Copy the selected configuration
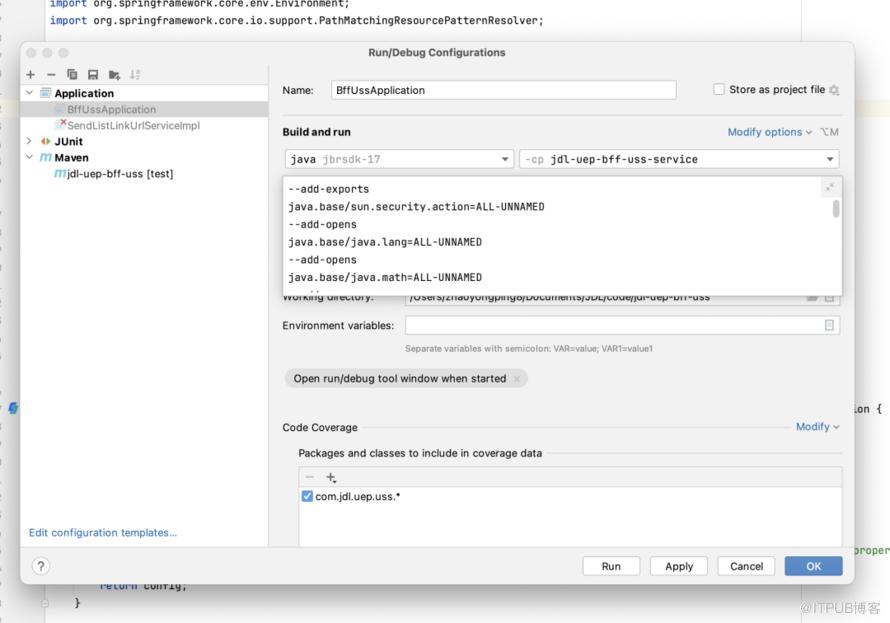 (x=72, y=74)
